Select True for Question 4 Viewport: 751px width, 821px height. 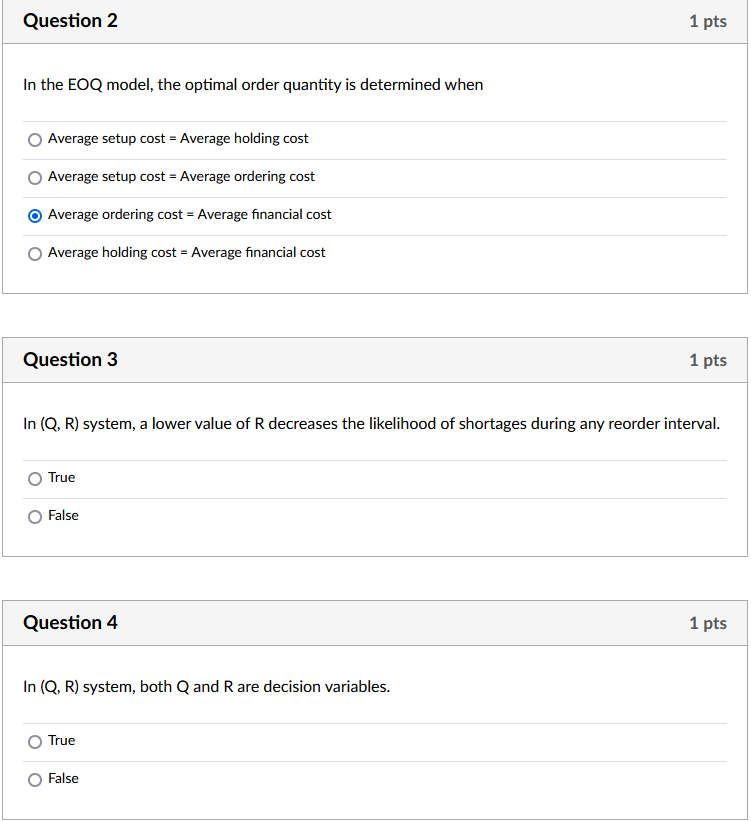pyautogui.click(x=35, y=742)
